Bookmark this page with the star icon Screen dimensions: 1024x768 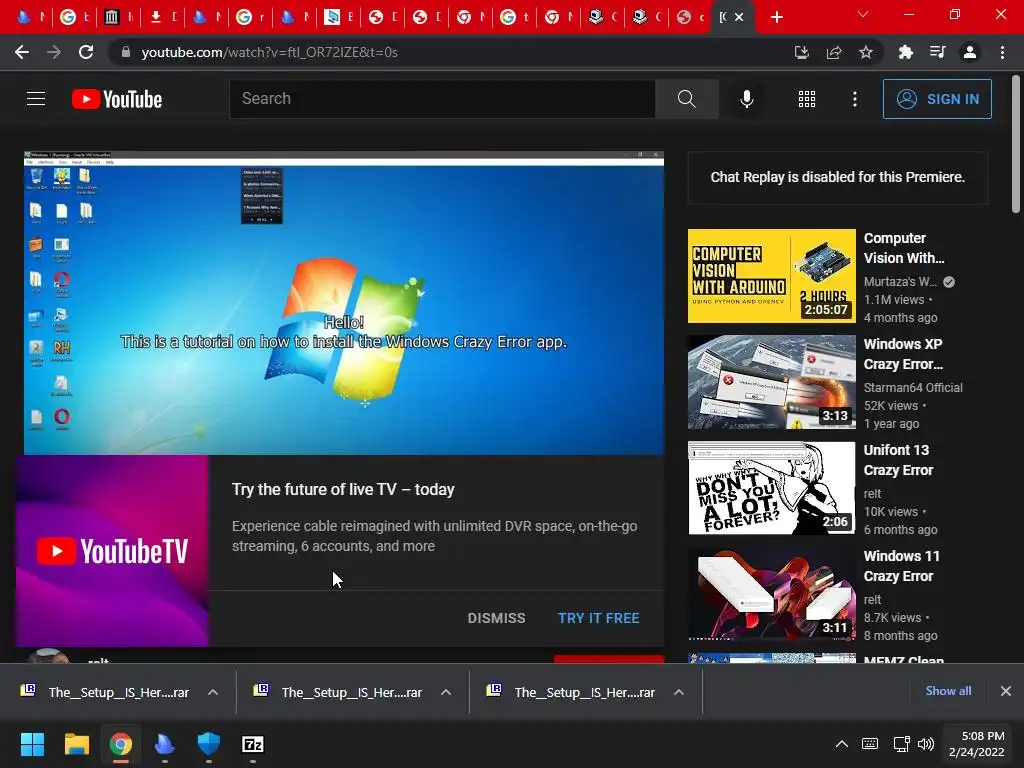866,52
